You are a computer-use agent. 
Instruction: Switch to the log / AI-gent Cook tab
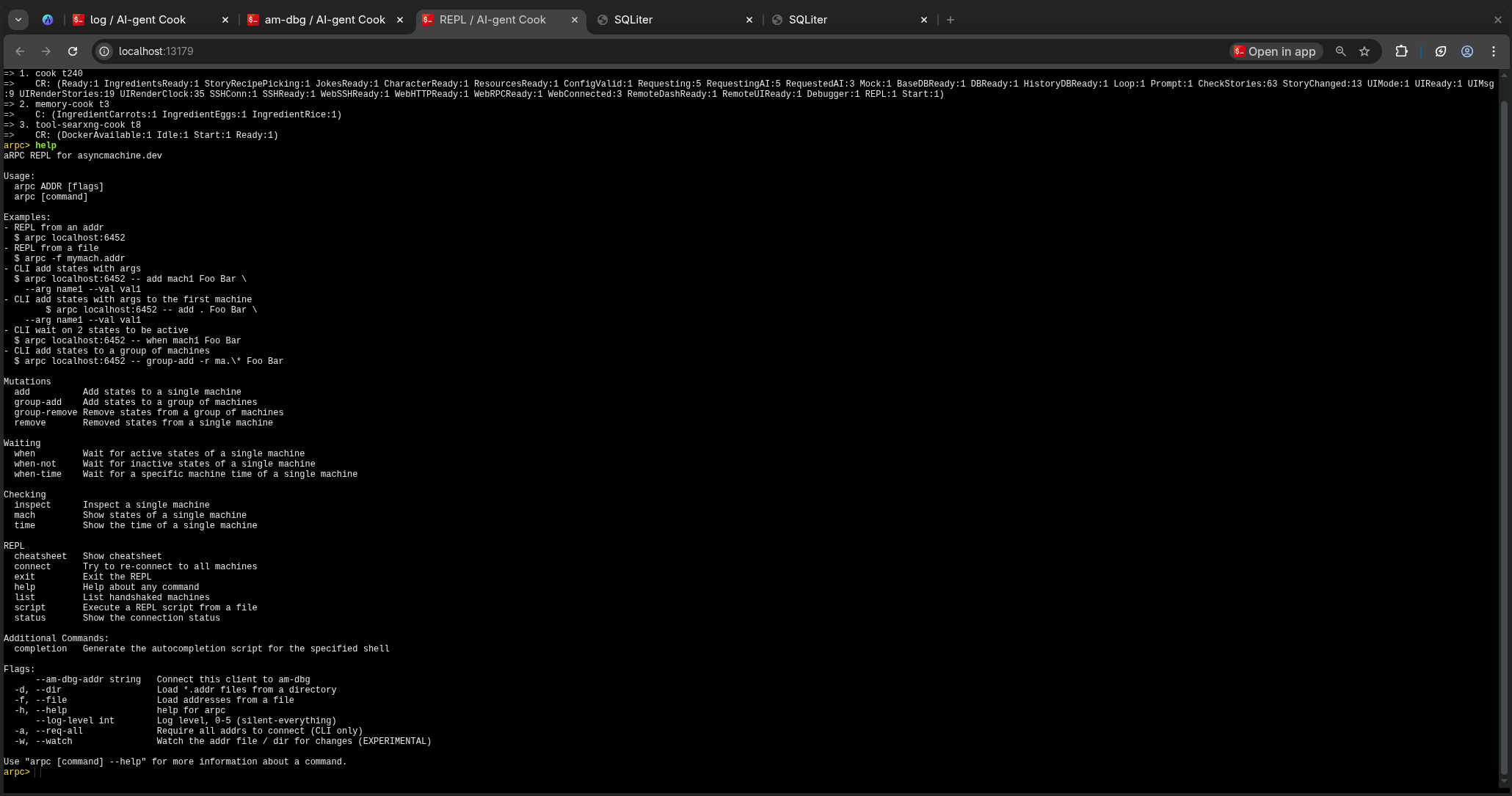(x=137, y=20)
